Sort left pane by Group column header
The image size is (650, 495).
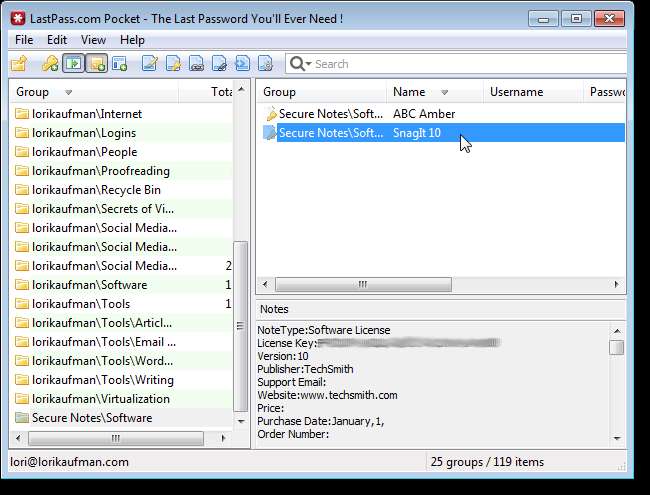[95, 92]
